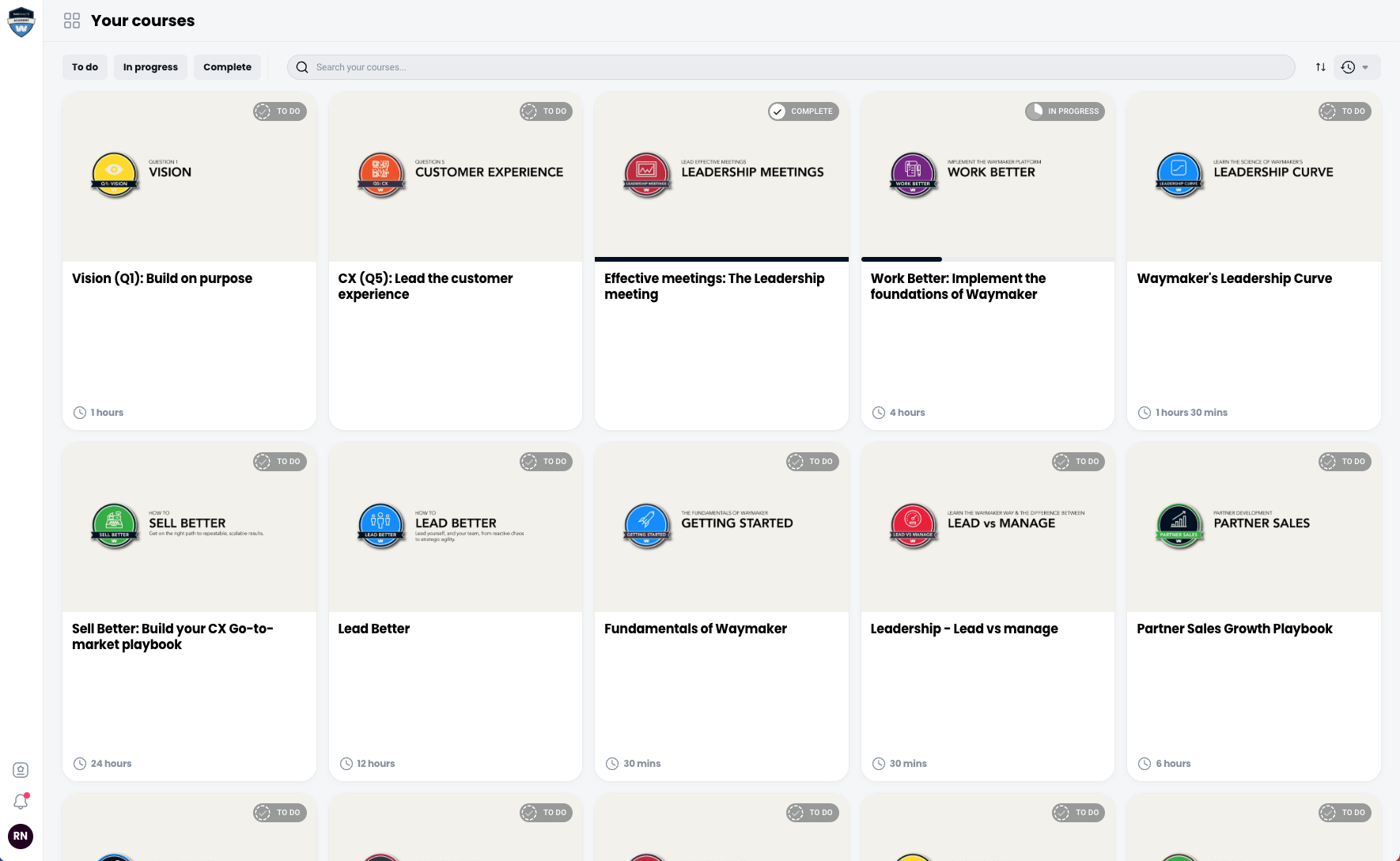Focus the Search your courses field
Screen dimensions: 1400x861
click(x=791, y=67)
